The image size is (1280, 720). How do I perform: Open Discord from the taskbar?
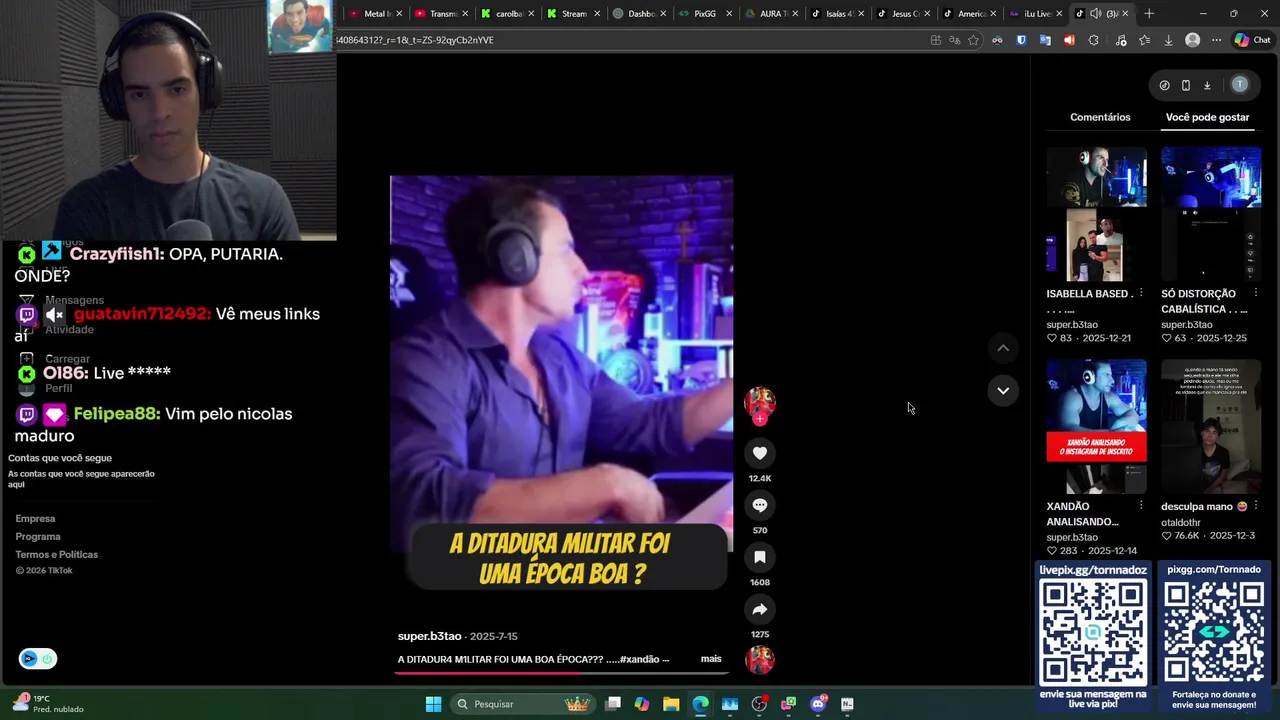[818, 704]
